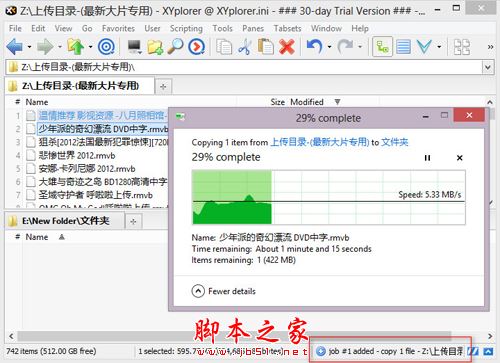
Task: Click the Back arrow toolbar icon
Action: click(x=14, y=47)
